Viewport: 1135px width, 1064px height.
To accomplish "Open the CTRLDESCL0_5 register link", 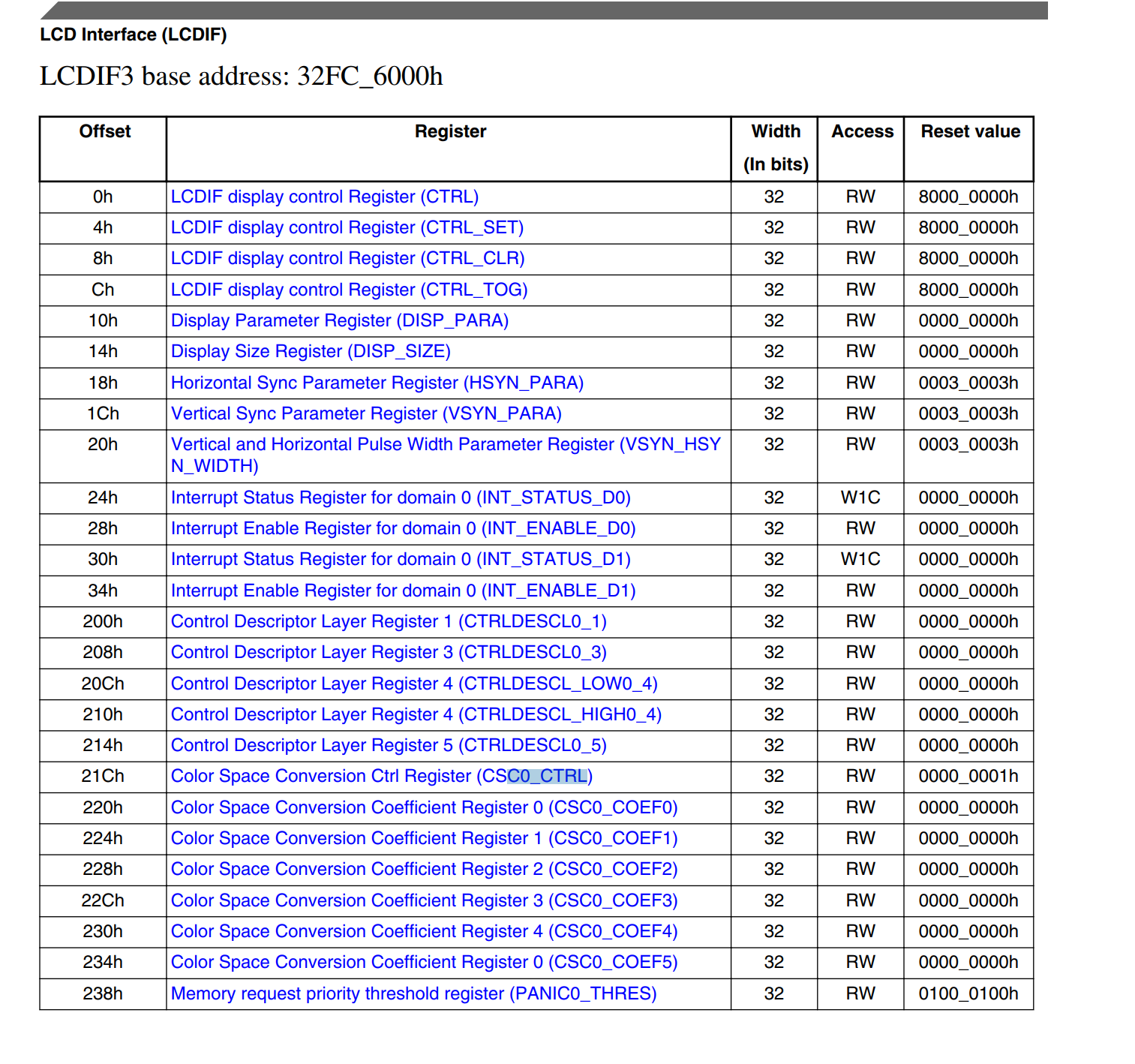I will coord(389,745).
